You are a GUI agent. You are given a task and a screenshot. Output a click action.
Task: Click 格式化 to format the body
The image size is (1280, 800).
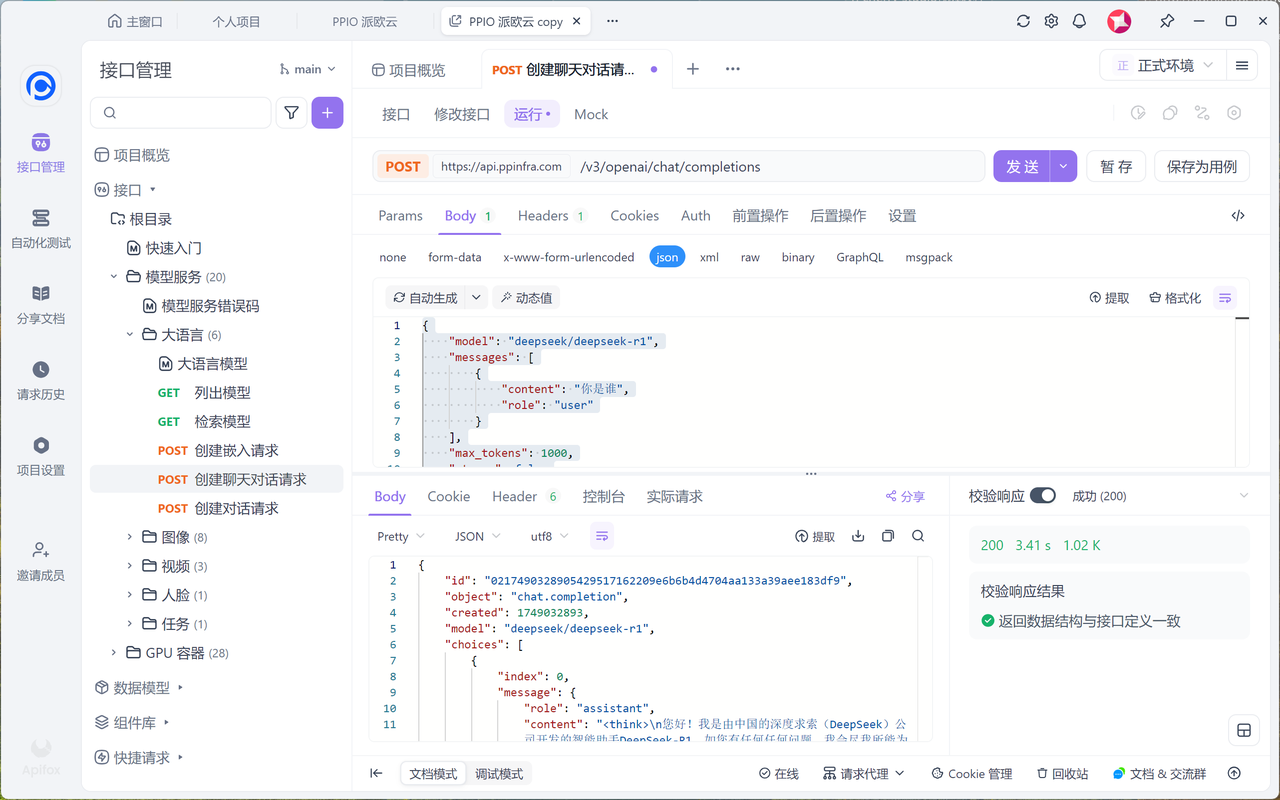(x=1175, y=298)
